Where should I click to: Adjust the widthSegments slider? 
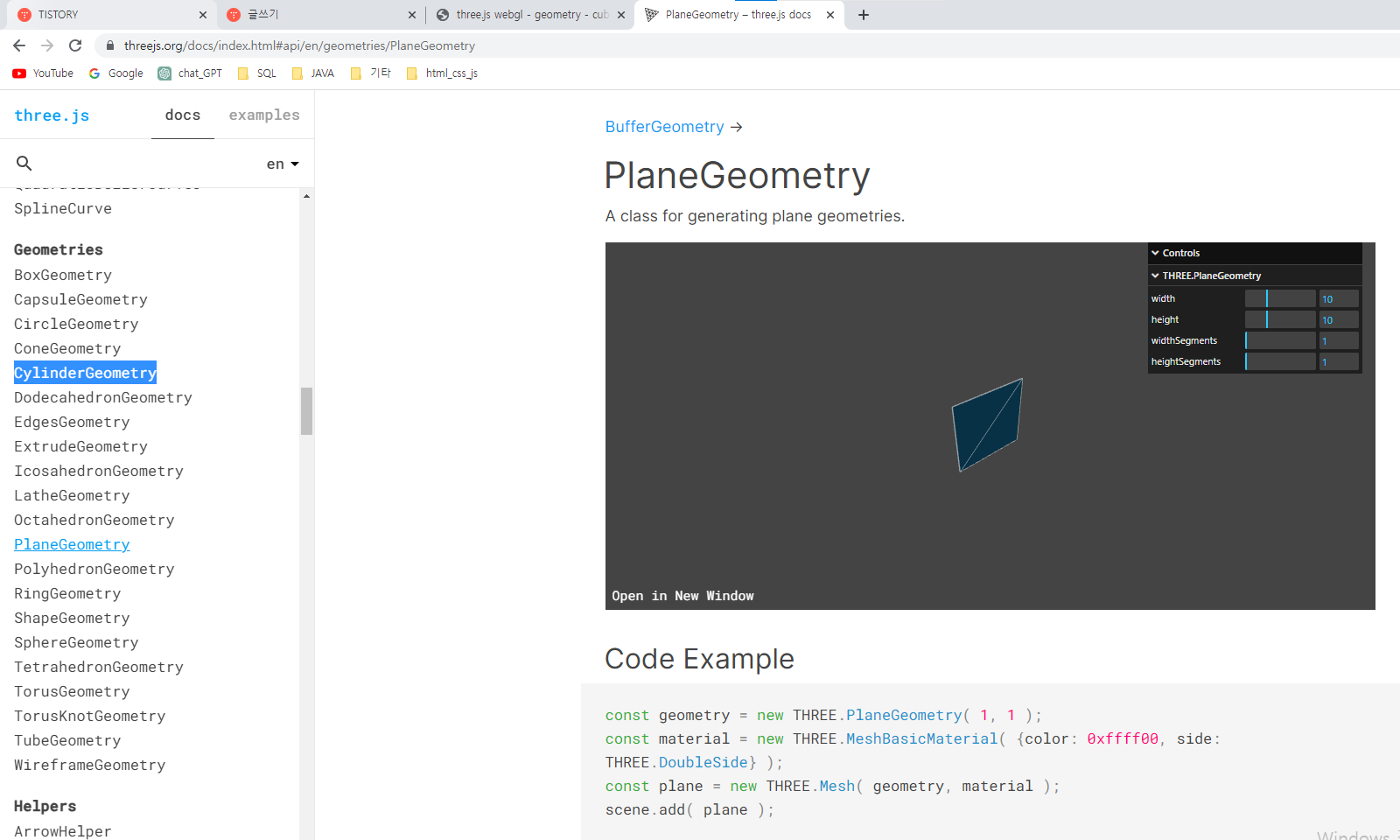coord(1280,340)
